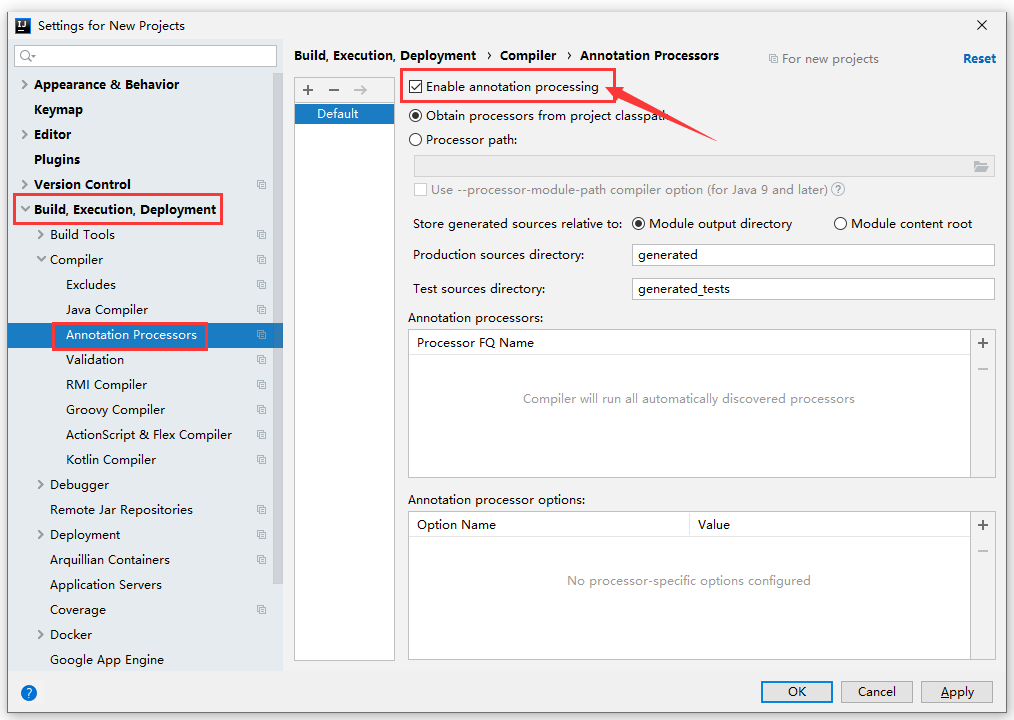
Task: Toggle Enable annotation processing checkbox
Action: (416, 87)
